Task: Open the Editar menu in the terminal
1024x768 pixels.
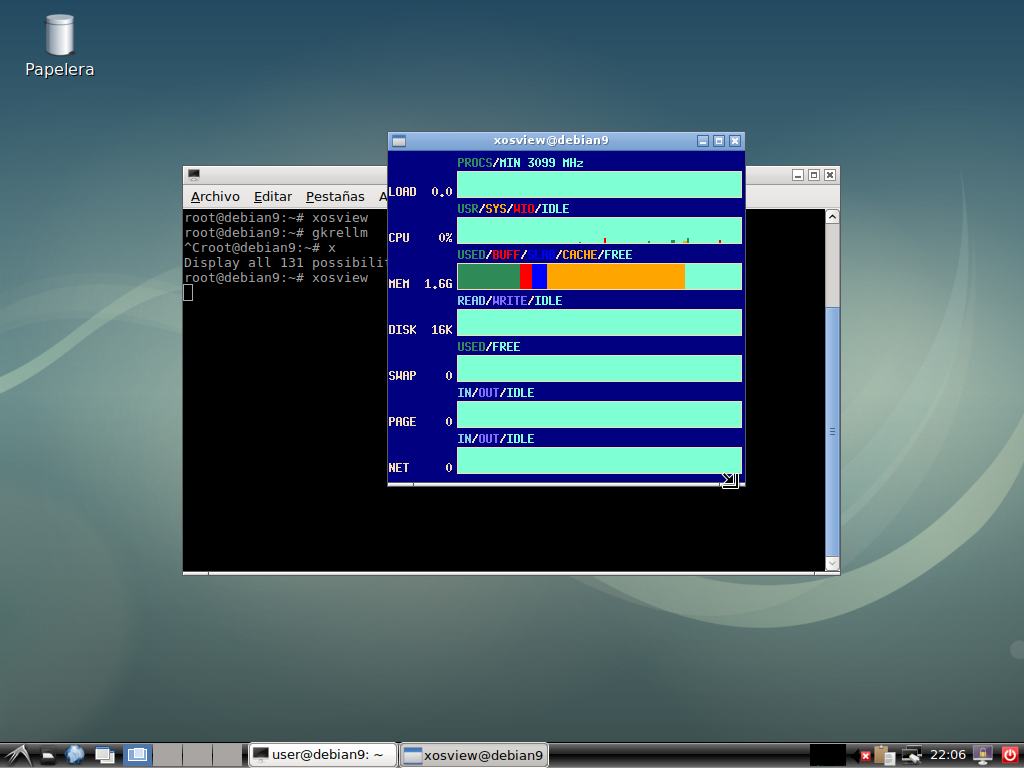Action: pos(272,196)
